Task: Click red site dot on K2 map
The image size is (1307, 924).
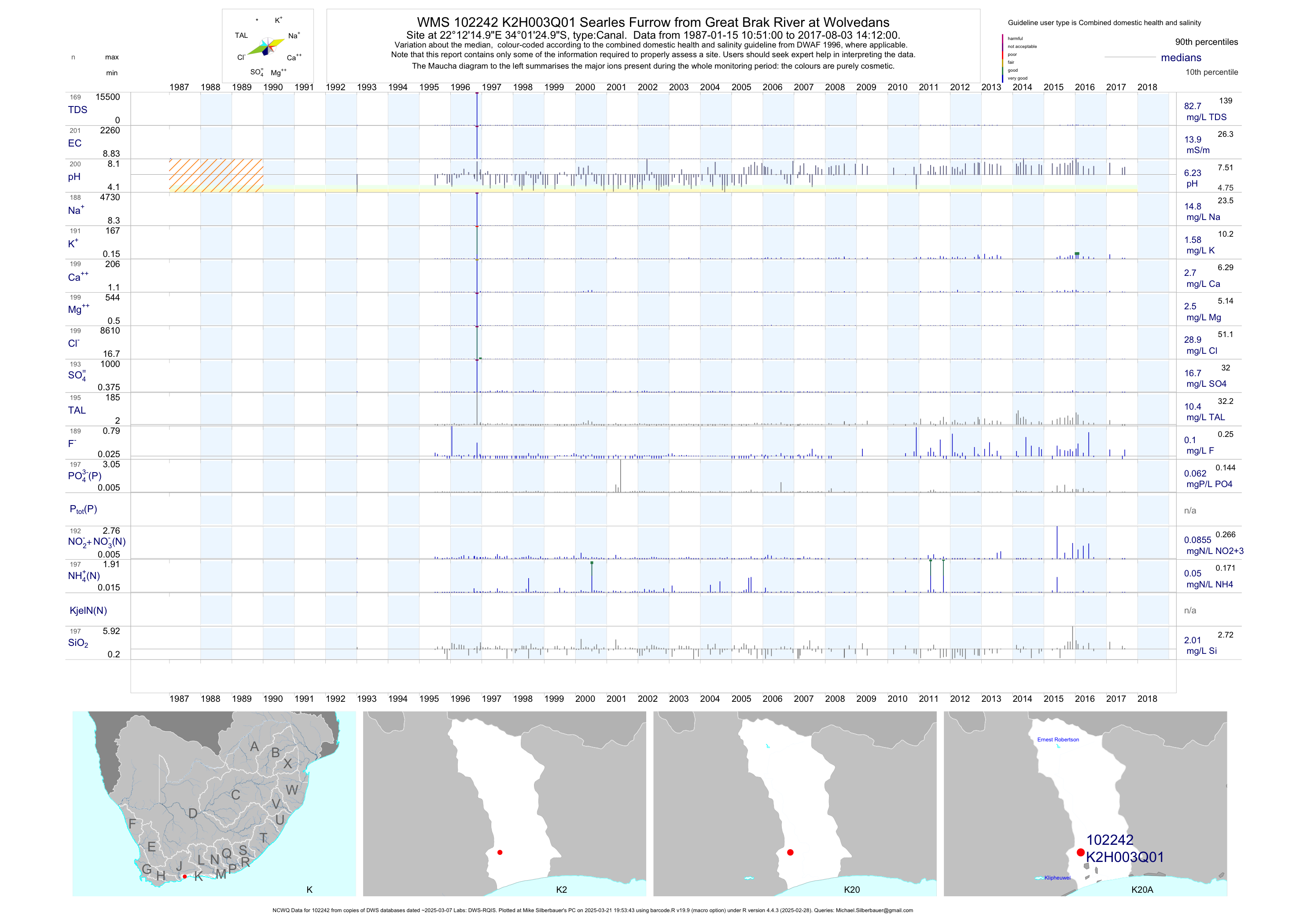Action: [500, 852]
